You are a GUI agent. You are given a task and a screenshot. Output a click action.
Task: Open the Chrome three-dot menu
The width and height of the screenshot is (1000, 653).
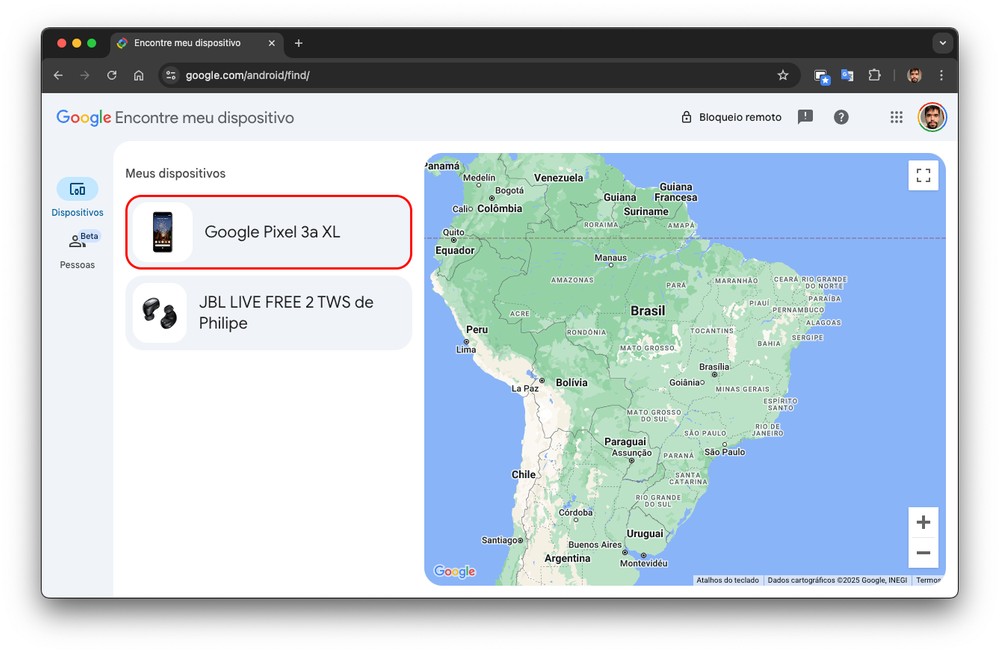pos(941,75)
